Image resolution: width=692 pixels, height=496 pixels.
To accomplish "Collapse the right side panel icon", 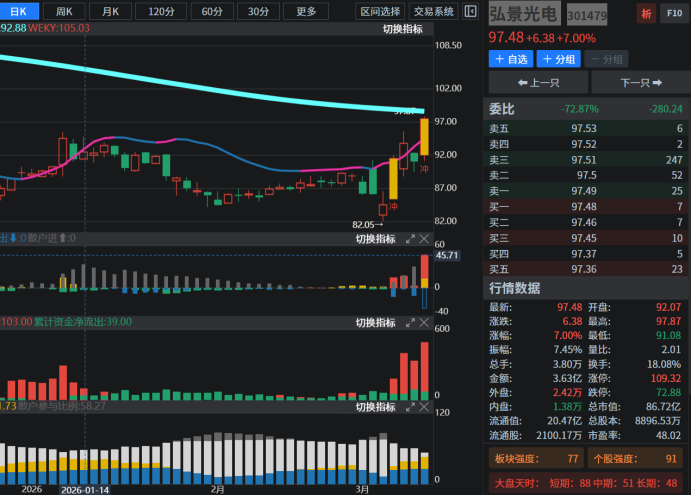I will pos(470,12).
